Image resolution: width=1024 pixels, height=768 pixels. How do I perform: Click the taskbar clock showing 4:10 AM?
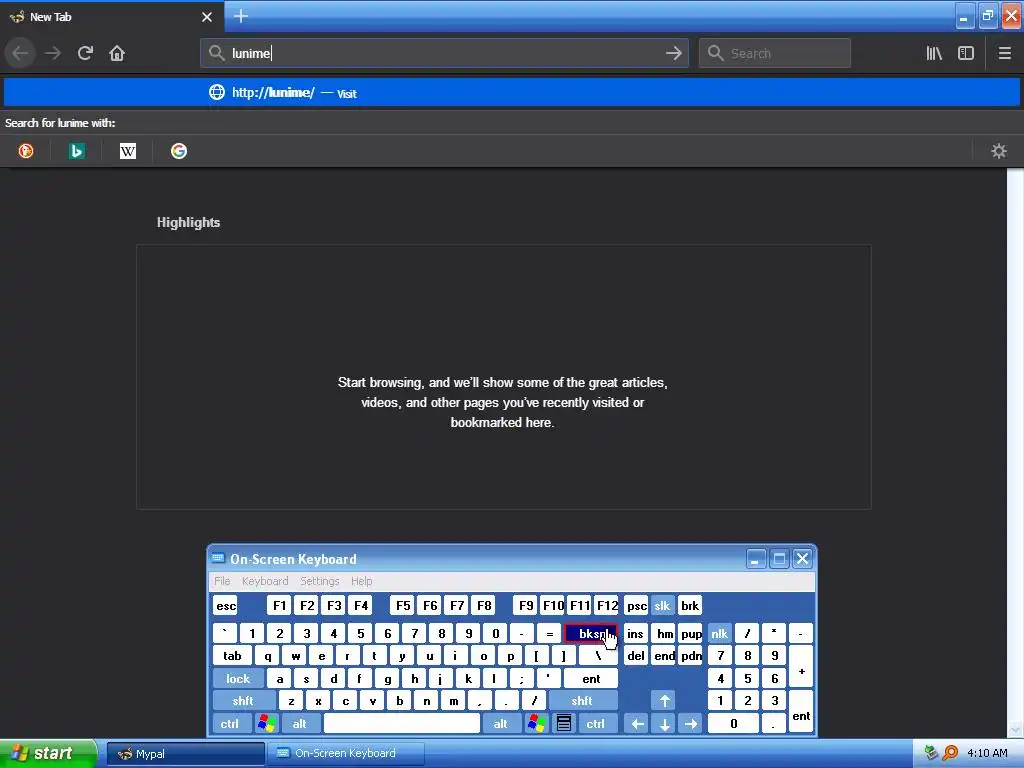point(987,753)
